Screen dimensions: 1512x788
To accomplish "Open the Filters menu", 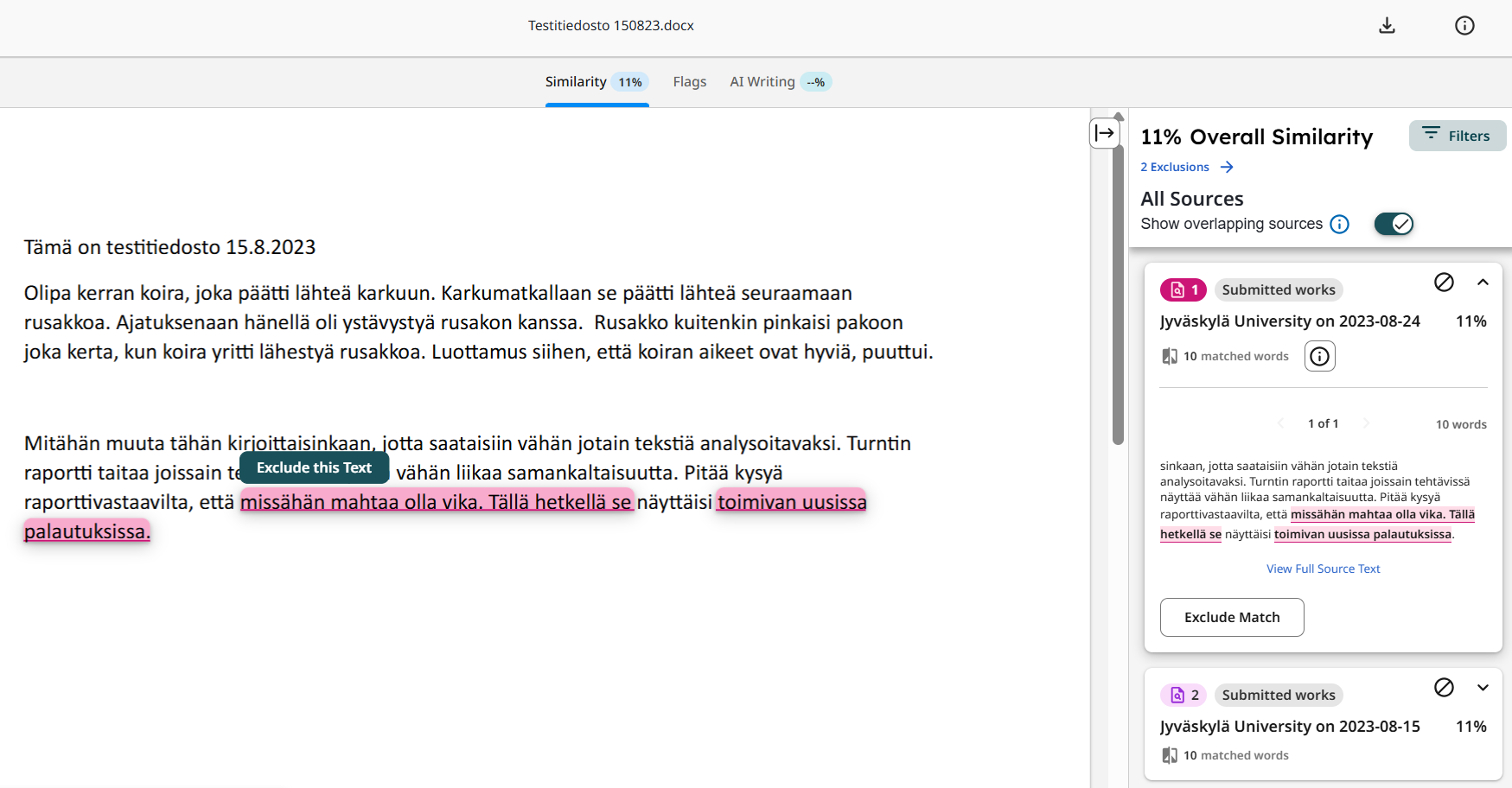I will [1458, 136].
